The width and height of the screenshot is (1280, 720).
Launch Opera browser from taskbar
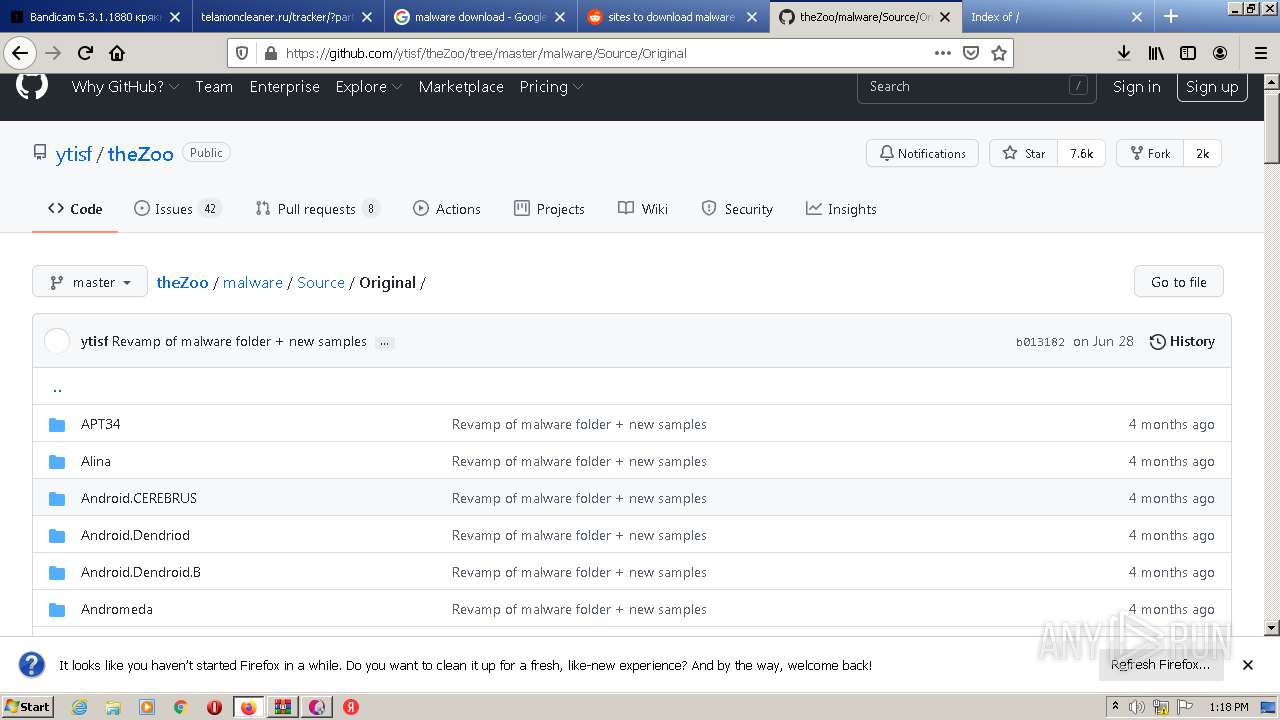tap(214, 707)
